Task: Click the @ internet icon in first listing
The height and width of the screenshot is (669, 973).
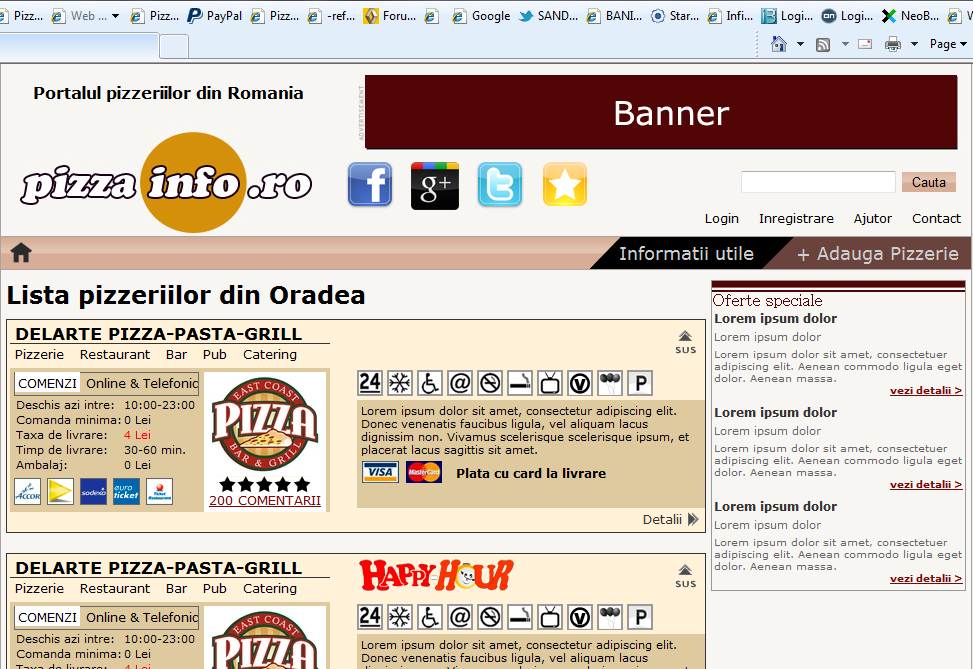Action: [460, 384]
